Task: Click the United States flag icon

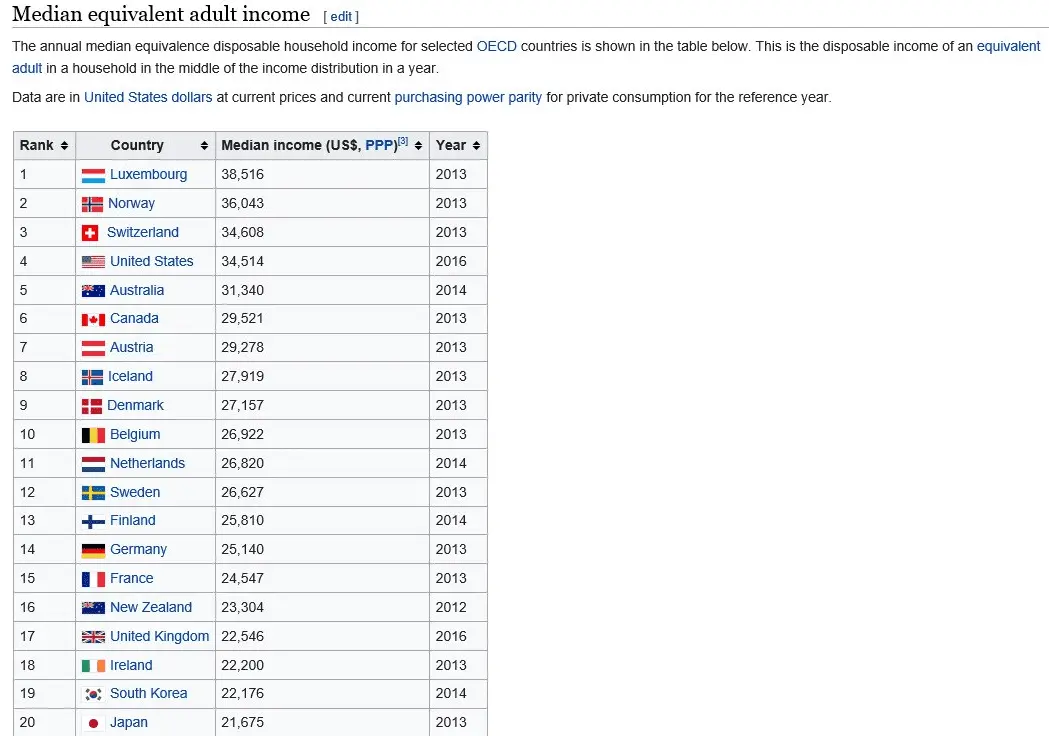Action: 93,262
